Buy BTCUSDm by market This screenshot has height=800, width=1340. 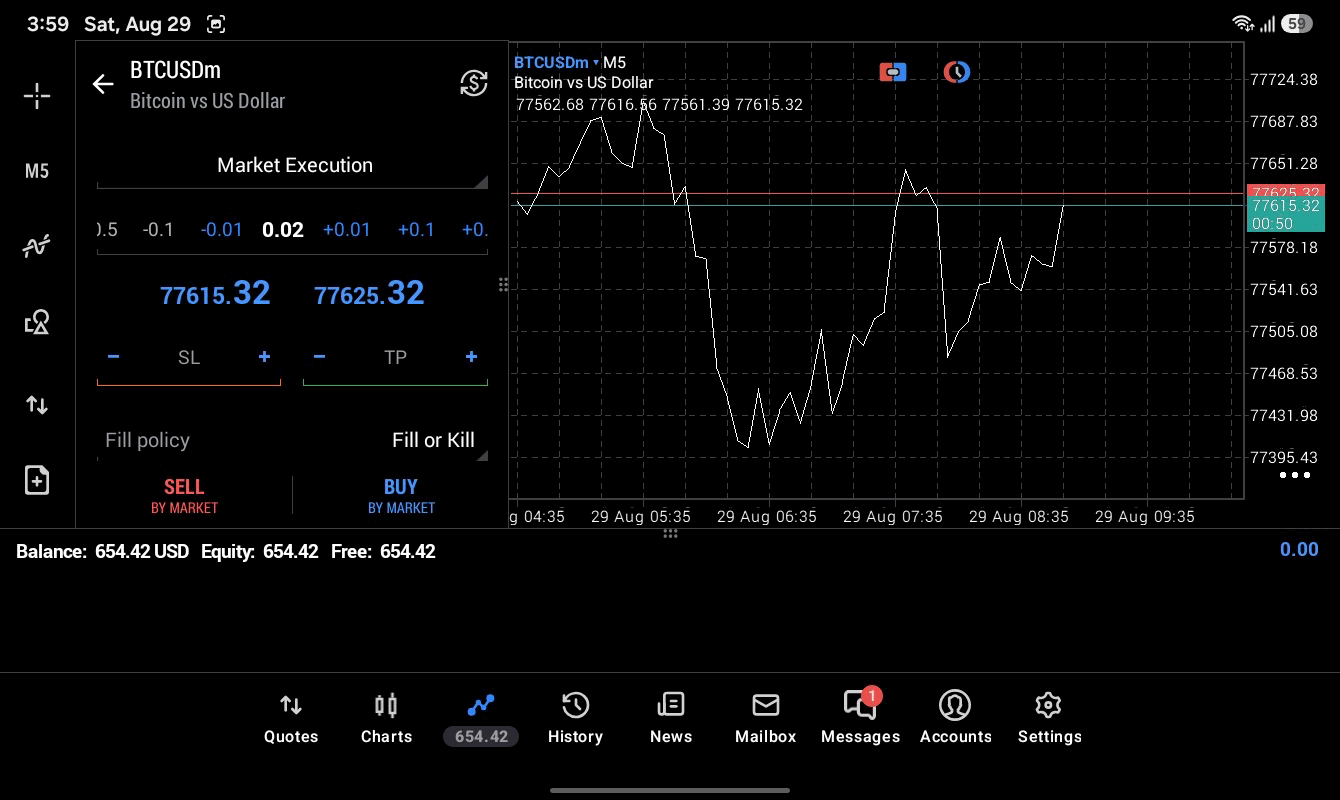pos(401,495)
